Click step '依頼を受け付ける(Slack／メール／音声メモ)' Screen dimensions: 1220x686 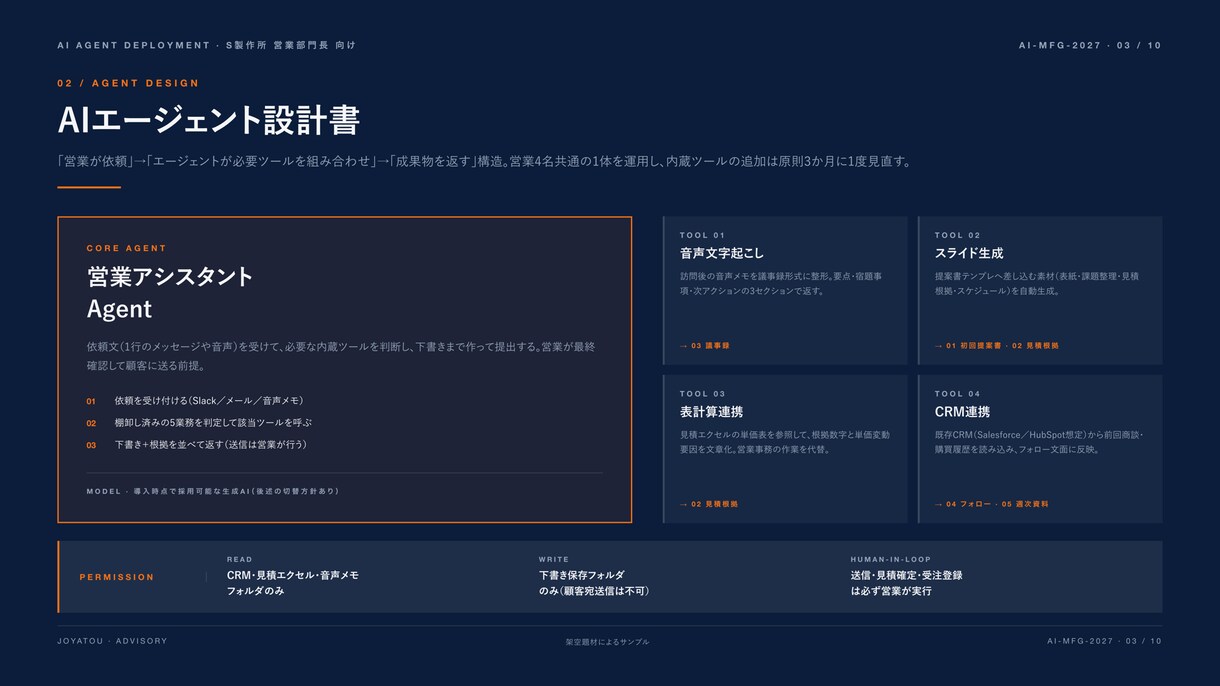point(209,400)
